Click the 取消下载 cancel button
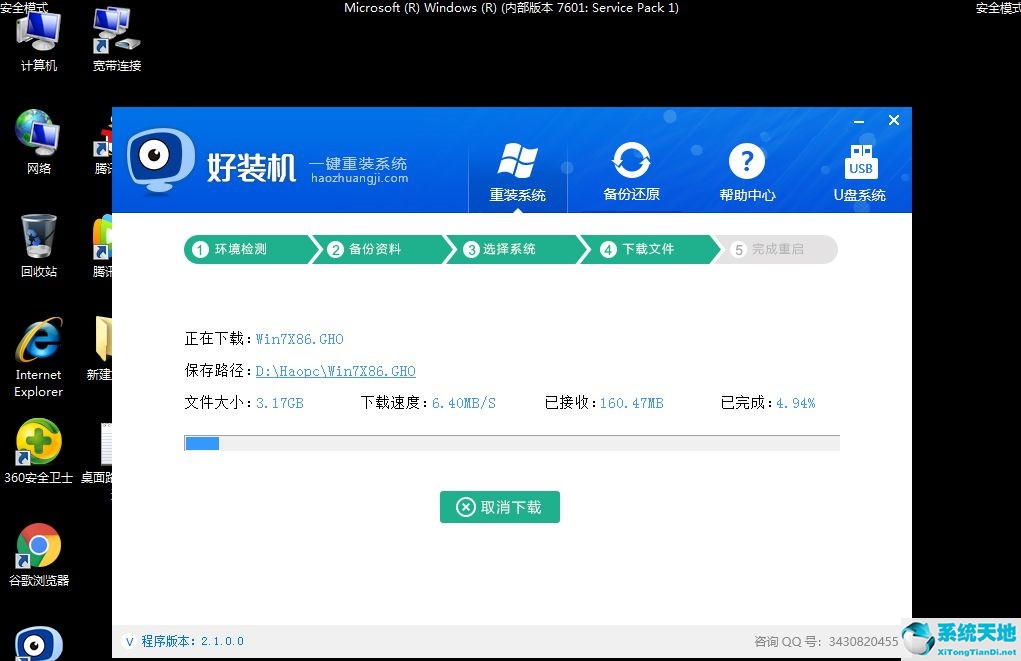 [x=499, y=507]
